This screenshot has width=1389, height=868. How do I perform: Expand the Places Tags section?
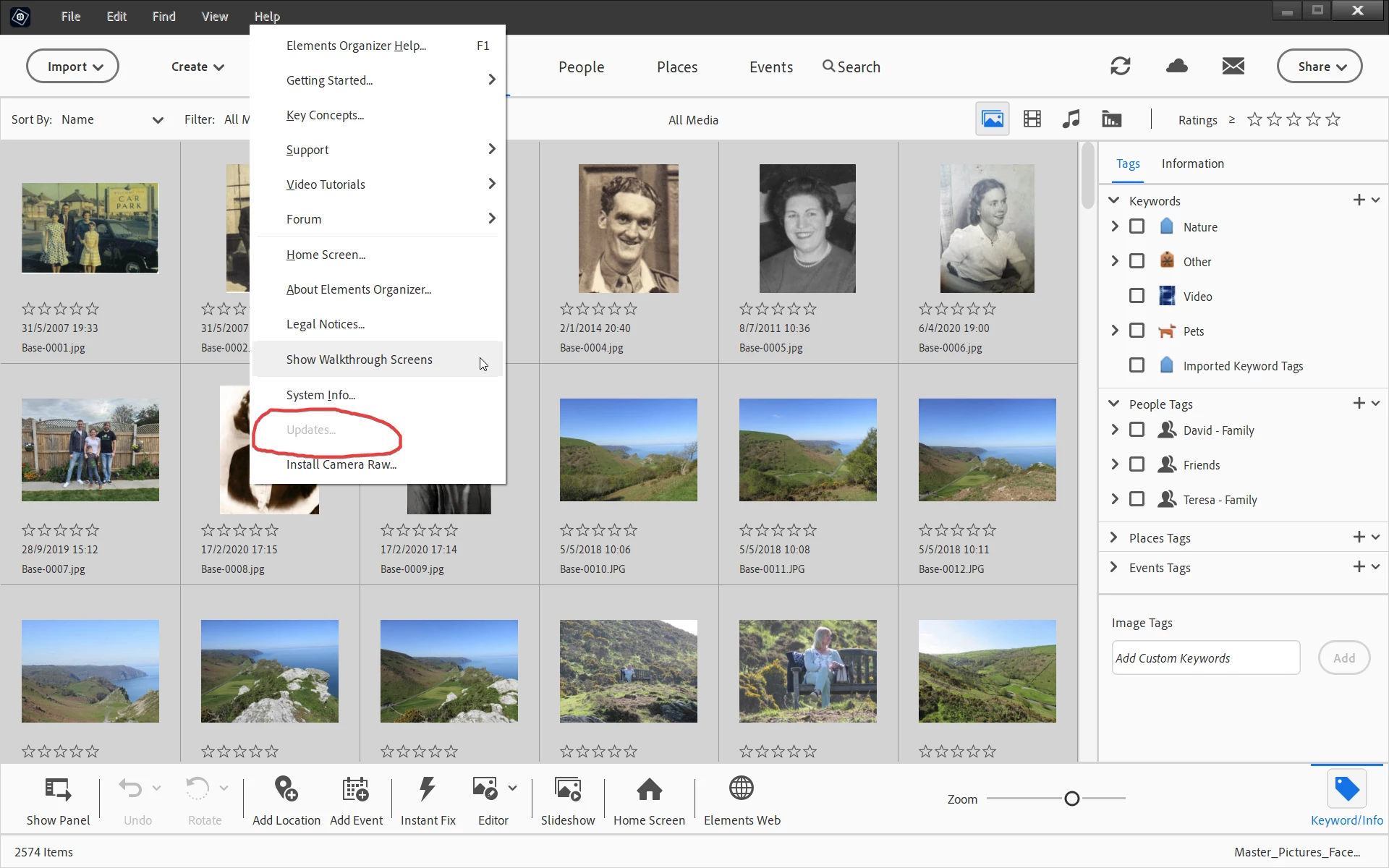(1114, 537)
